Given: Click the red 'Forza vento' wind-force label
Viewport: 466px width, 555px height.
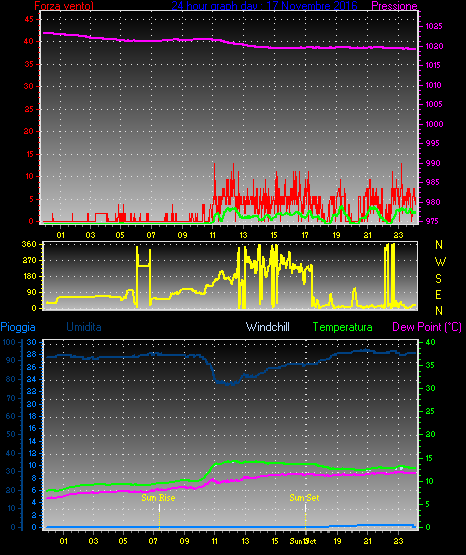Looking at the screenshot, I should 64,5.
